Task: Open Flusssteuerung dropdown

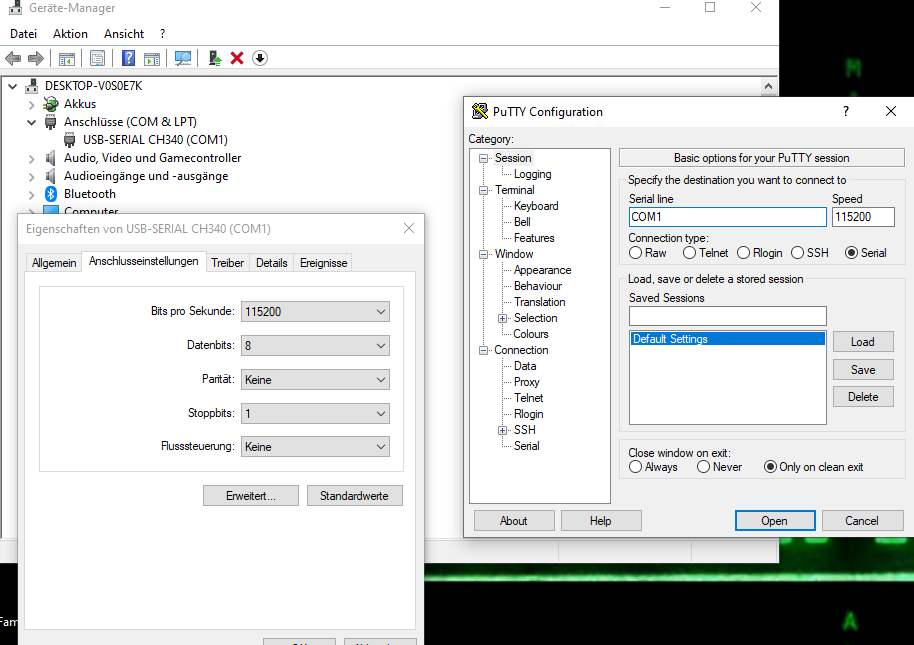Action: pos(315,447)
